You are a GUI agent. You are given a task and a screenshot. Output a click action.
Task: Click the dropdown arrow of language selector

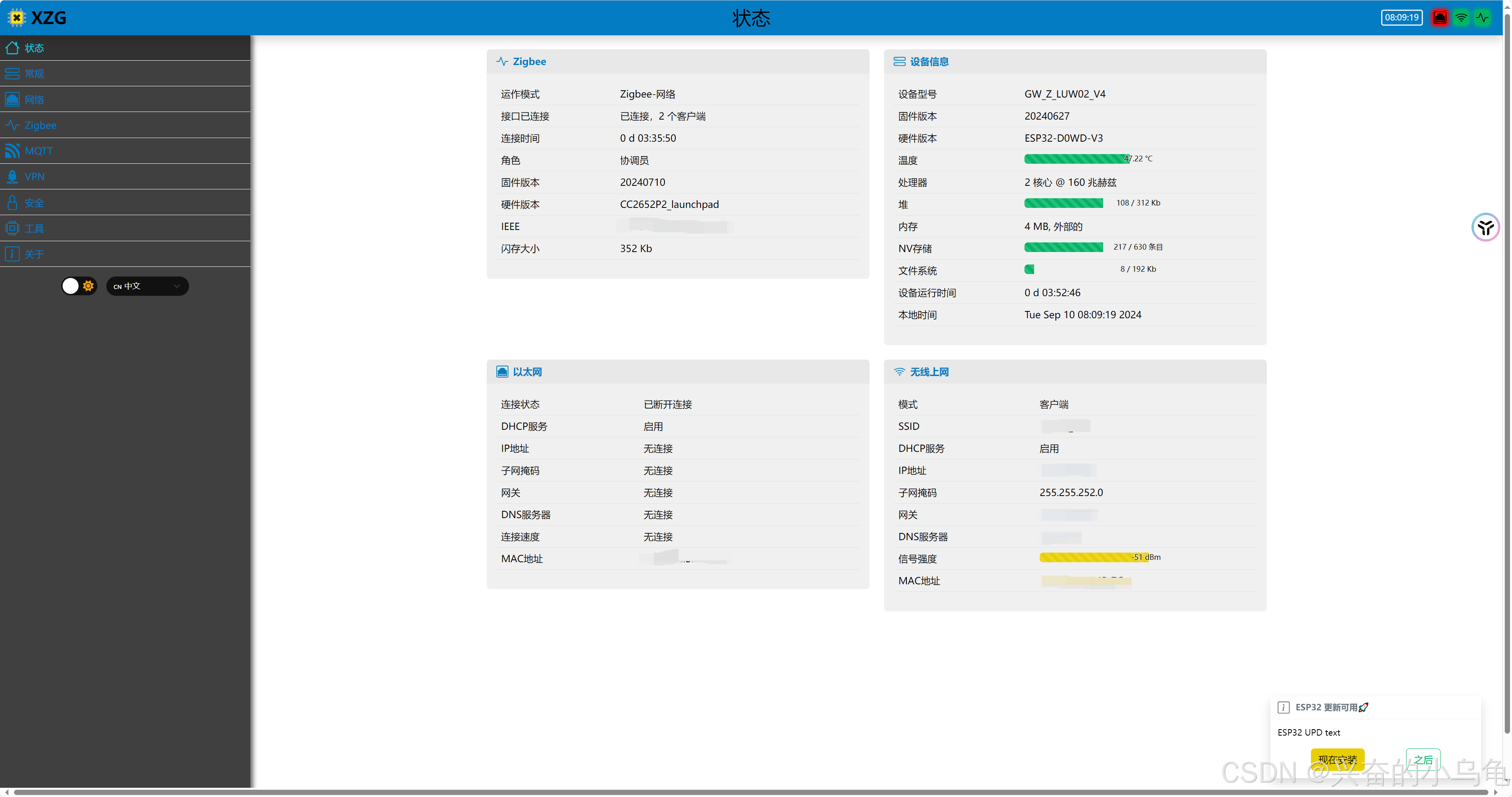point(177,286)
